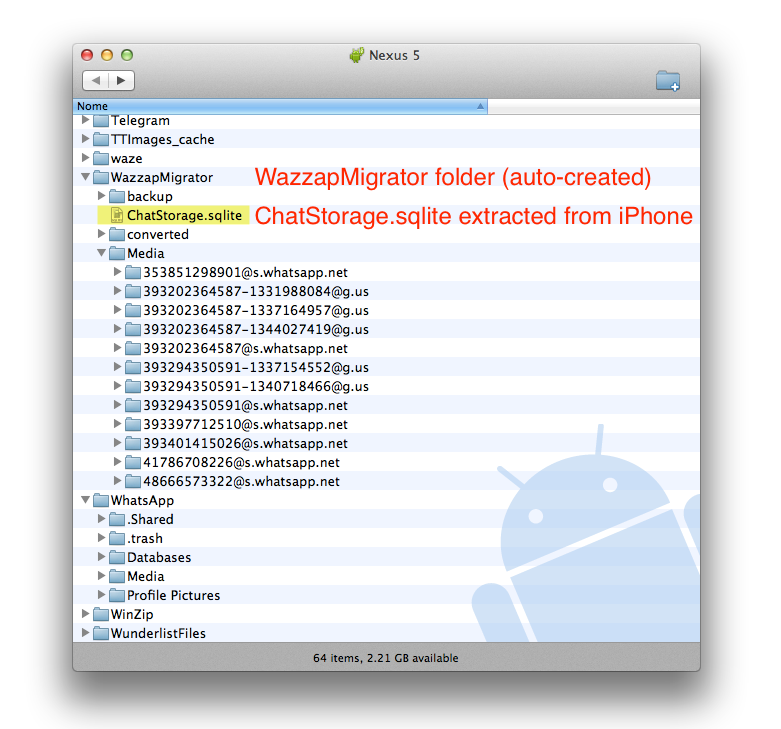This screenshot has height=729, width=781.
Task: Click the new folder icon in toolbar
Action: 667,81
